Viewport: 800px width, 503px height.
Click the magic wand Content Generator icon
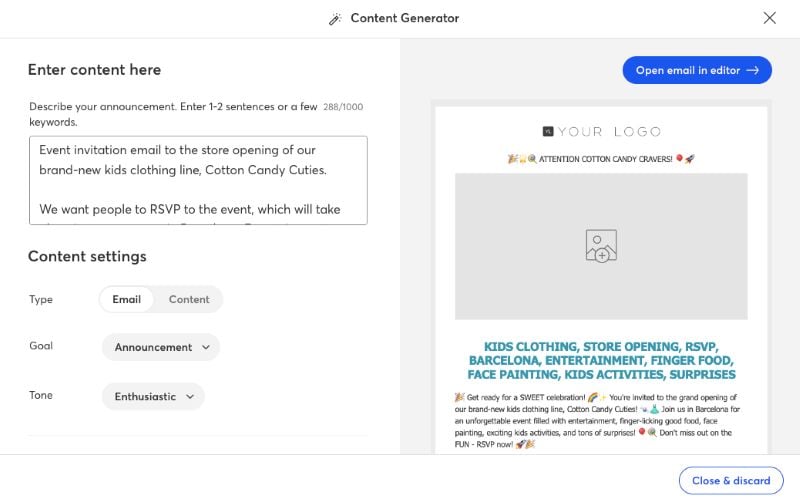(335, 19)
